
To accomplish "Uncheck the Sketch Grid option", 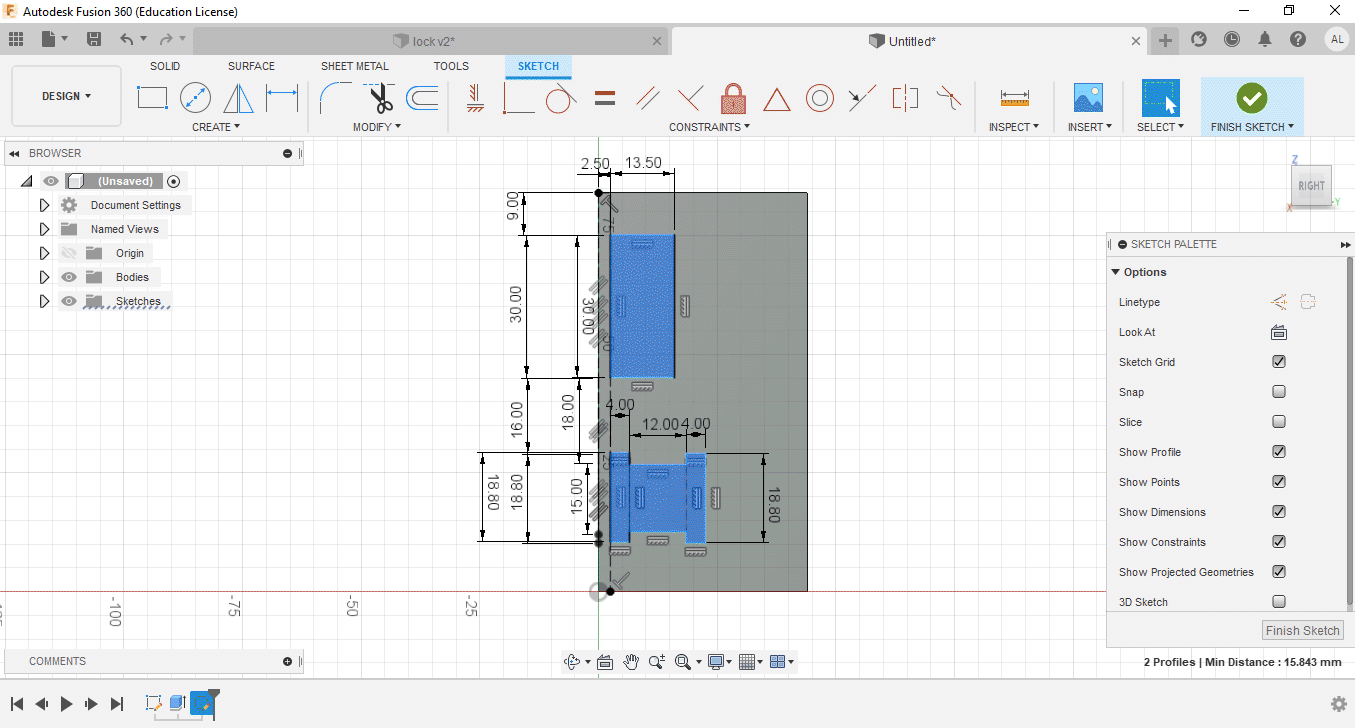I will pos(1278,362).
